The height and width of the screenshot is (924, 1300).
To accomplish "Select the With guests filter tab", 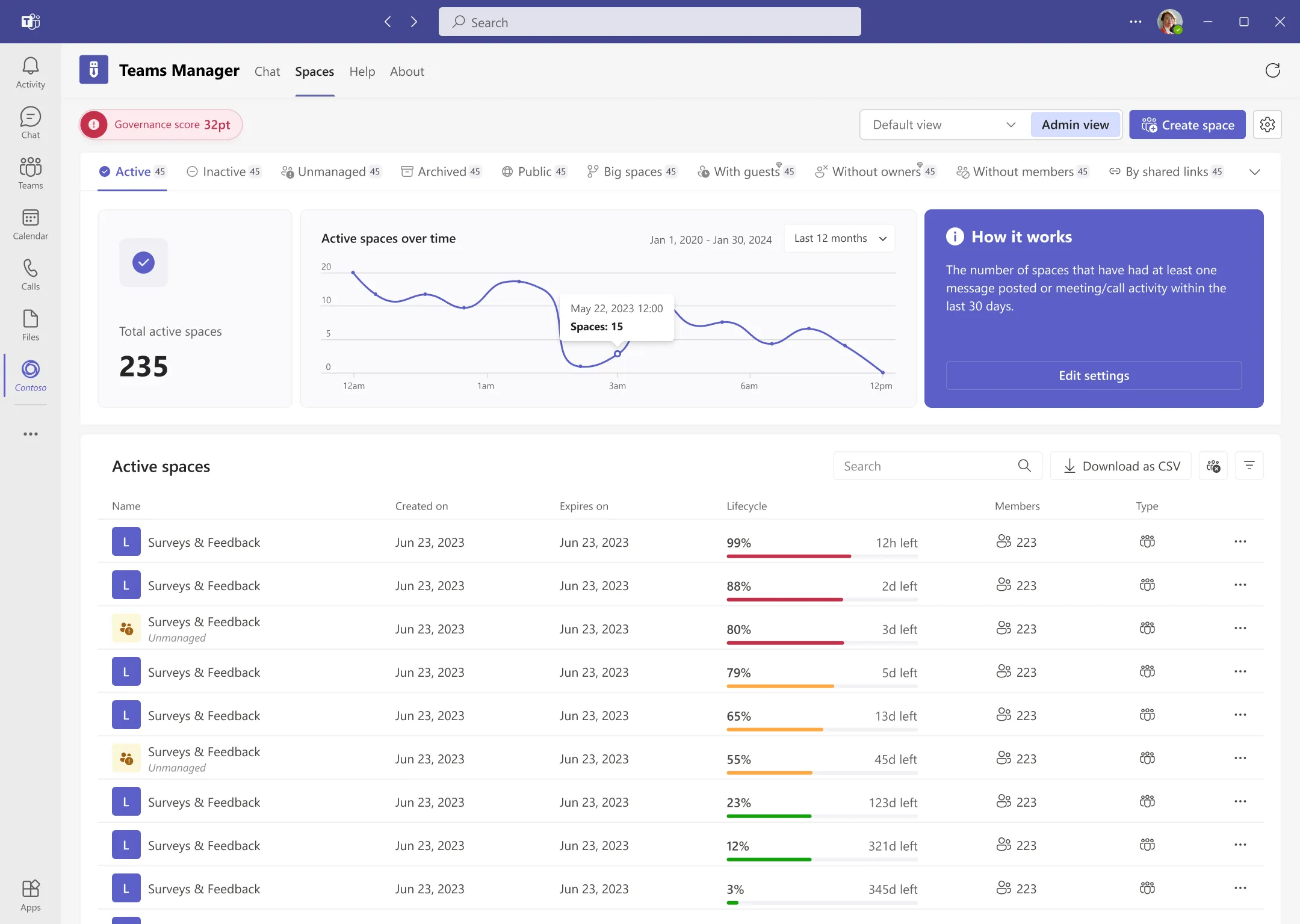I will (746, 171).
